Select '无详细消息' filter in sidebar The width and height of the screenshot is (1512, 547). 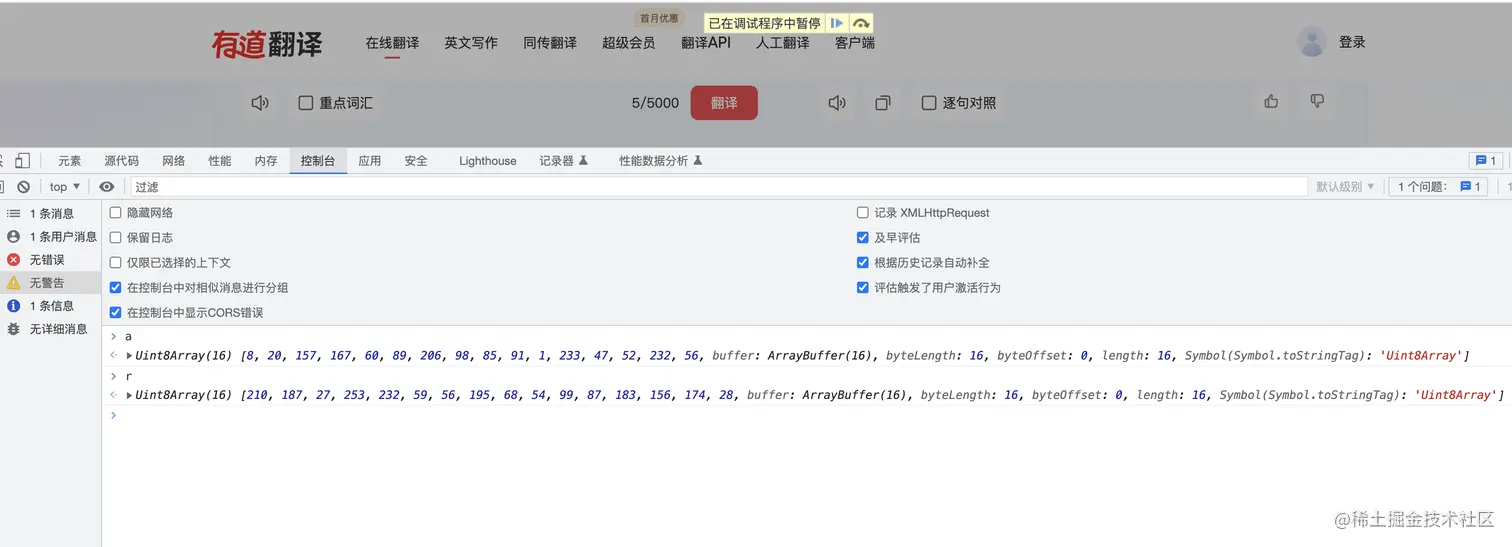point(51,329)
